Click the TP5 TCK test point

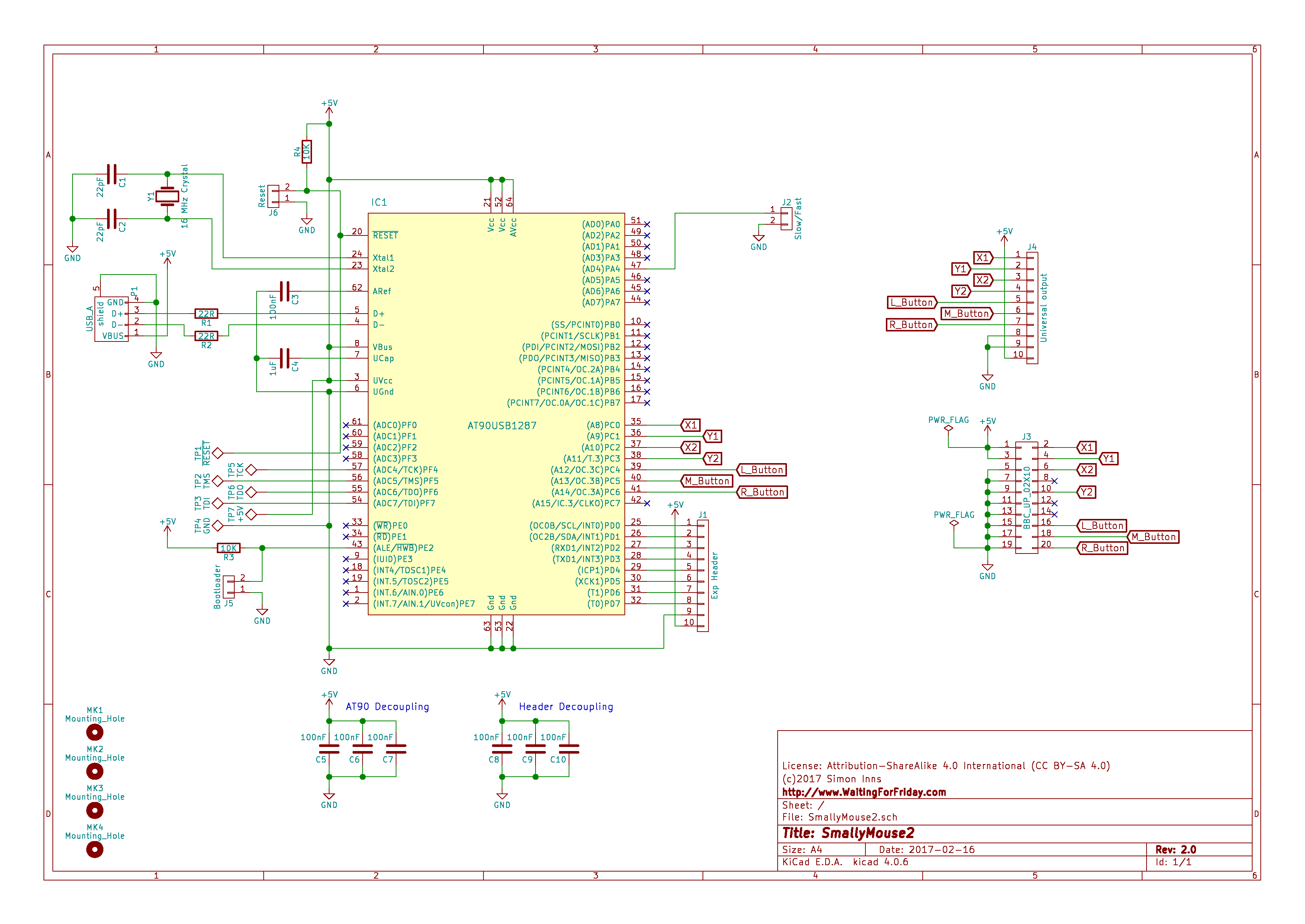(x=251, y=470)
